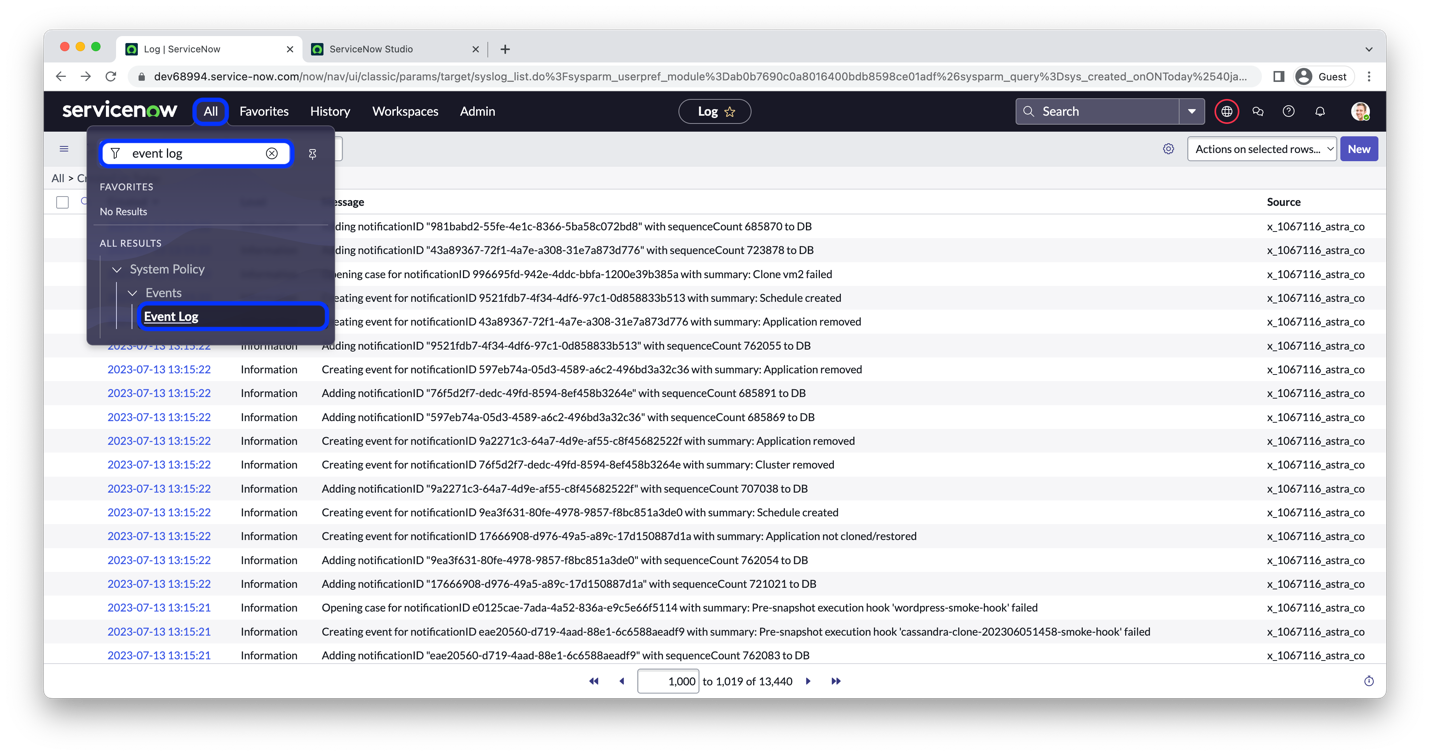
Task: Reload the page with browser refresh
Action: pos(111,76)
